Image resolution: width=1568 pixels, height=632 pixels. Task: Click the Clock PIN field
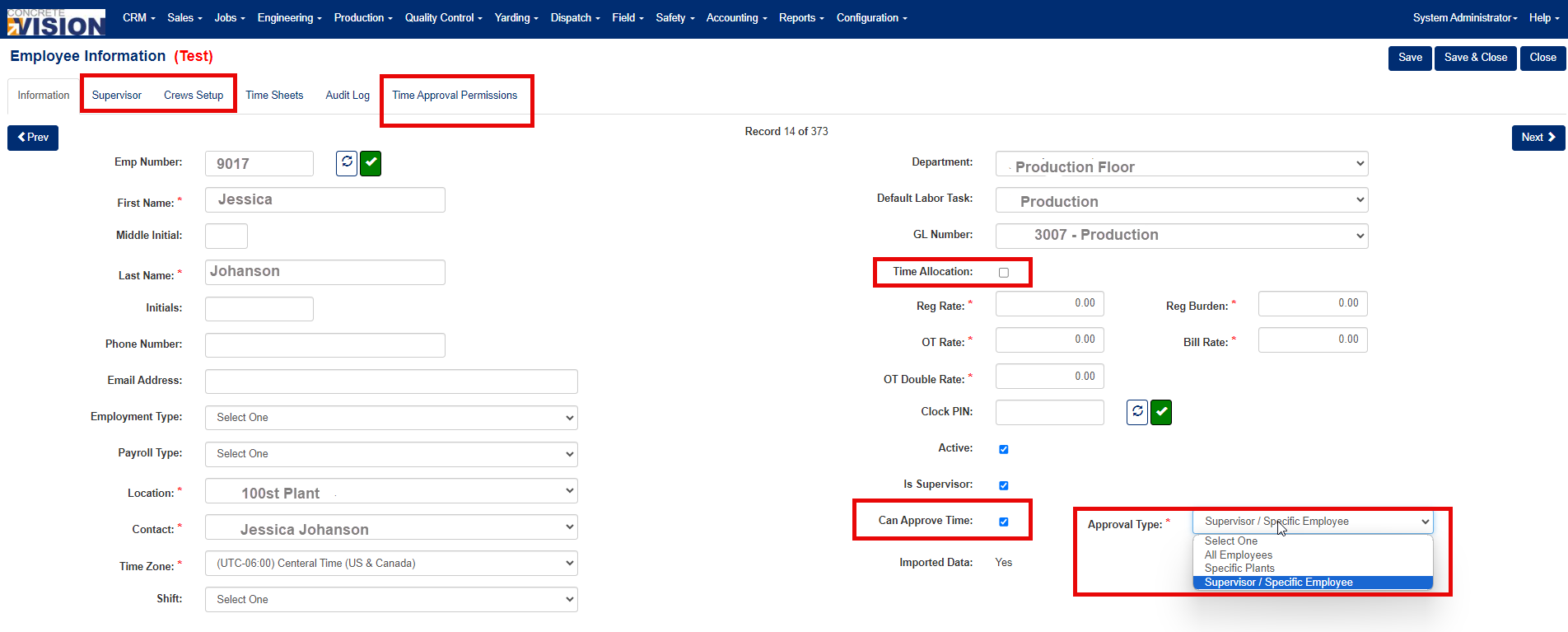click(x=1050, y=412)
